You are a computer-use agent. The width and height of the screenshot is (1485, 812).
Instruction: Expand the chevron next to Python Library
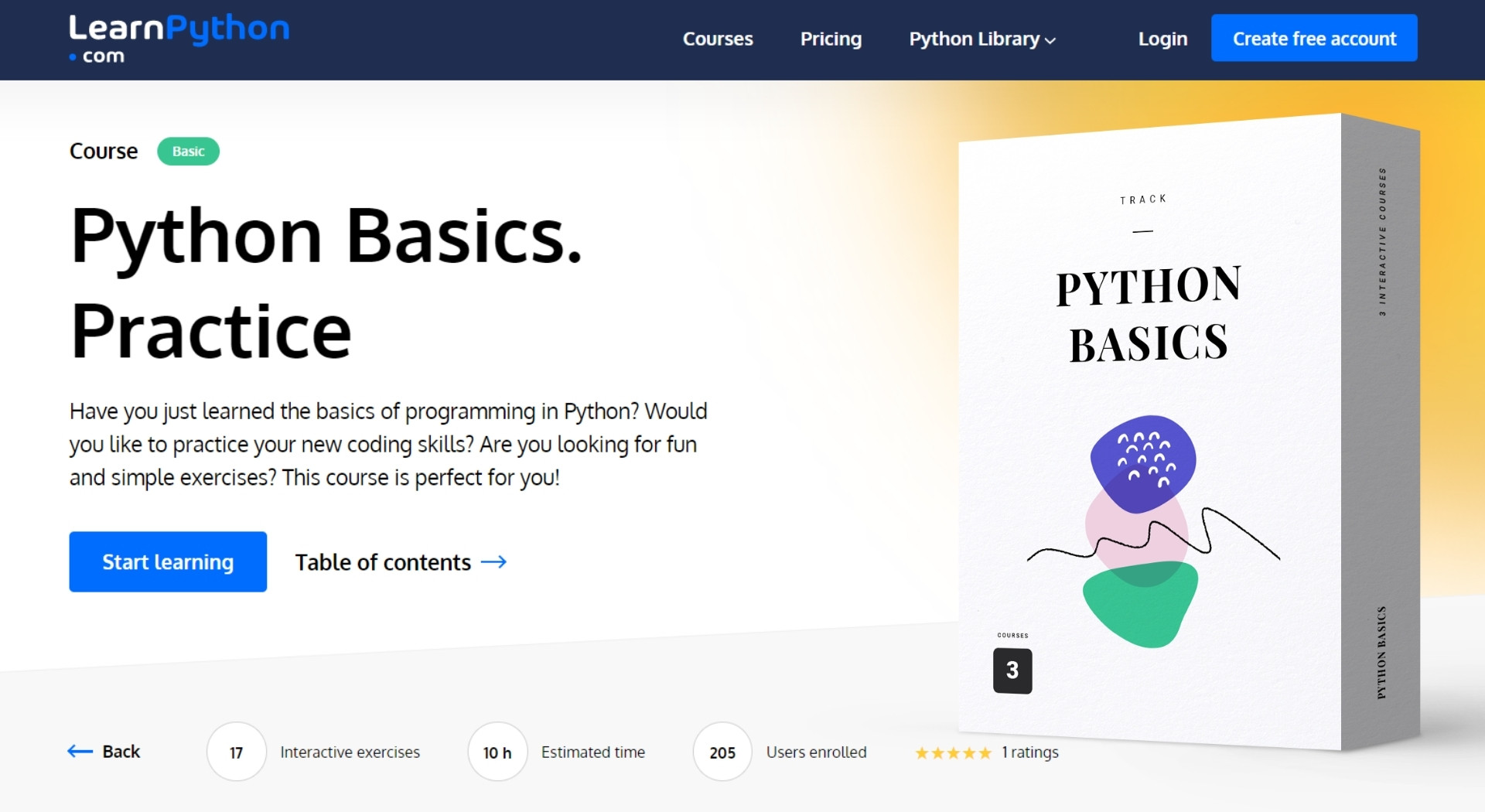coord(1049,40)
